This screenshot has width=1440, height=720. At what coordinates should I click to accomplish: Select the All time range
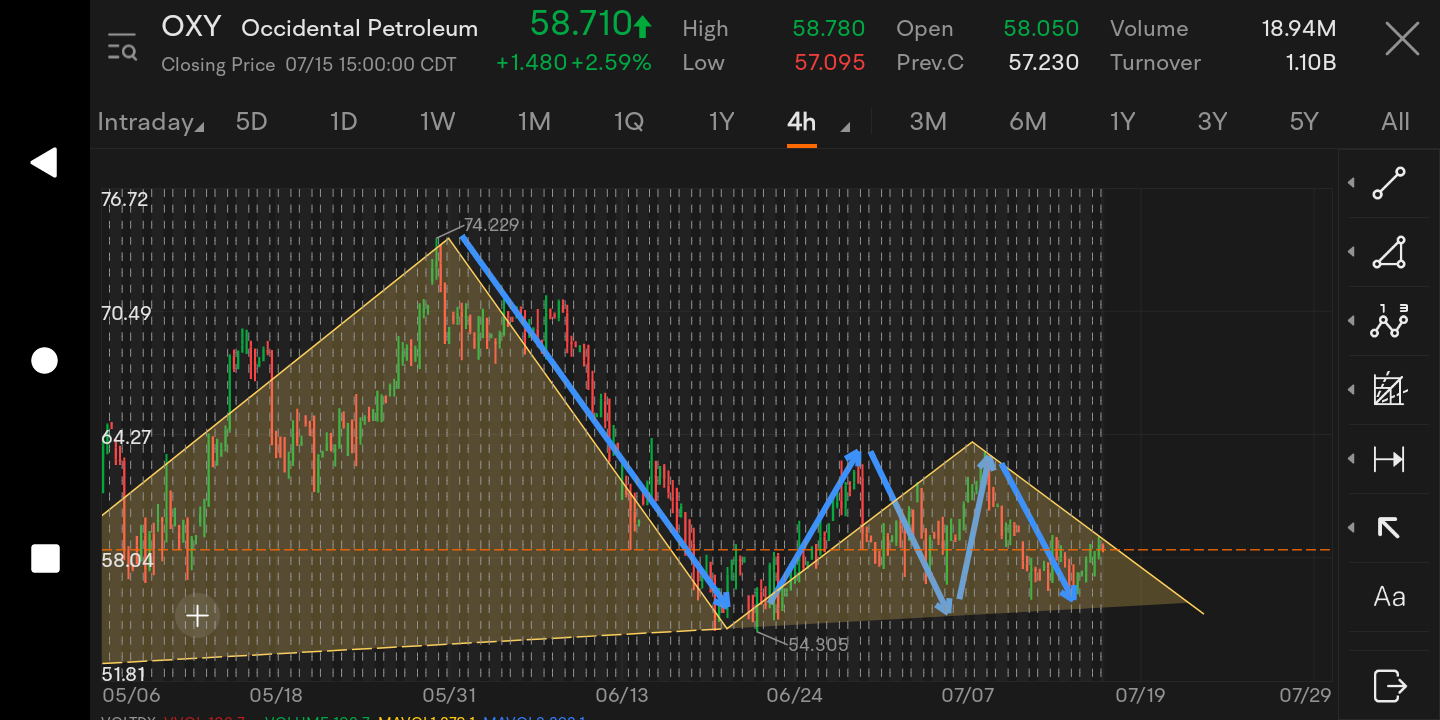[1395, 122]
